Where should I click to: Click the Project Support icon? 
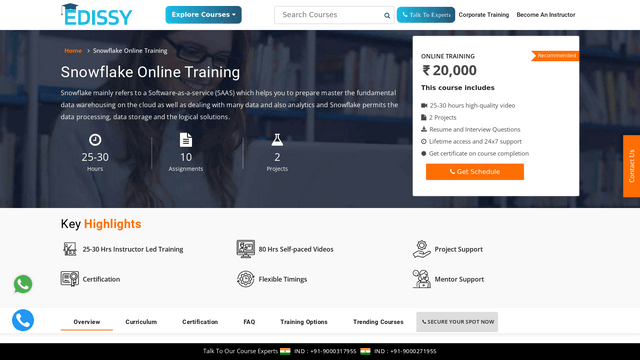click(x=421, y=249)
